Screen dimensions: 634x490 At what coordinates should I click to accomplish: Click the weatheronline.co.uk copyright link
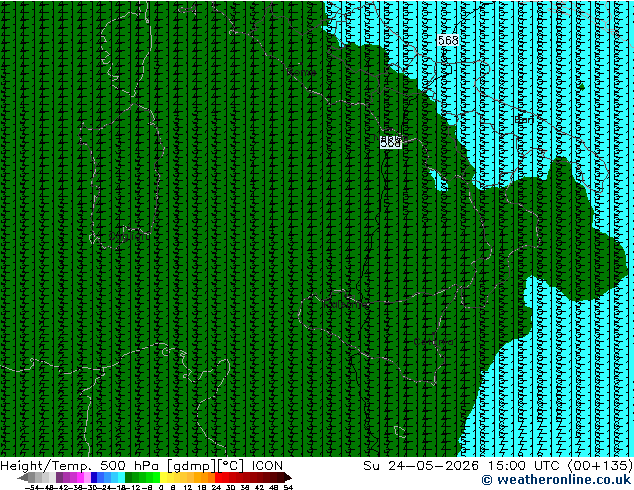pyautogui.click(x=556, y=480)
